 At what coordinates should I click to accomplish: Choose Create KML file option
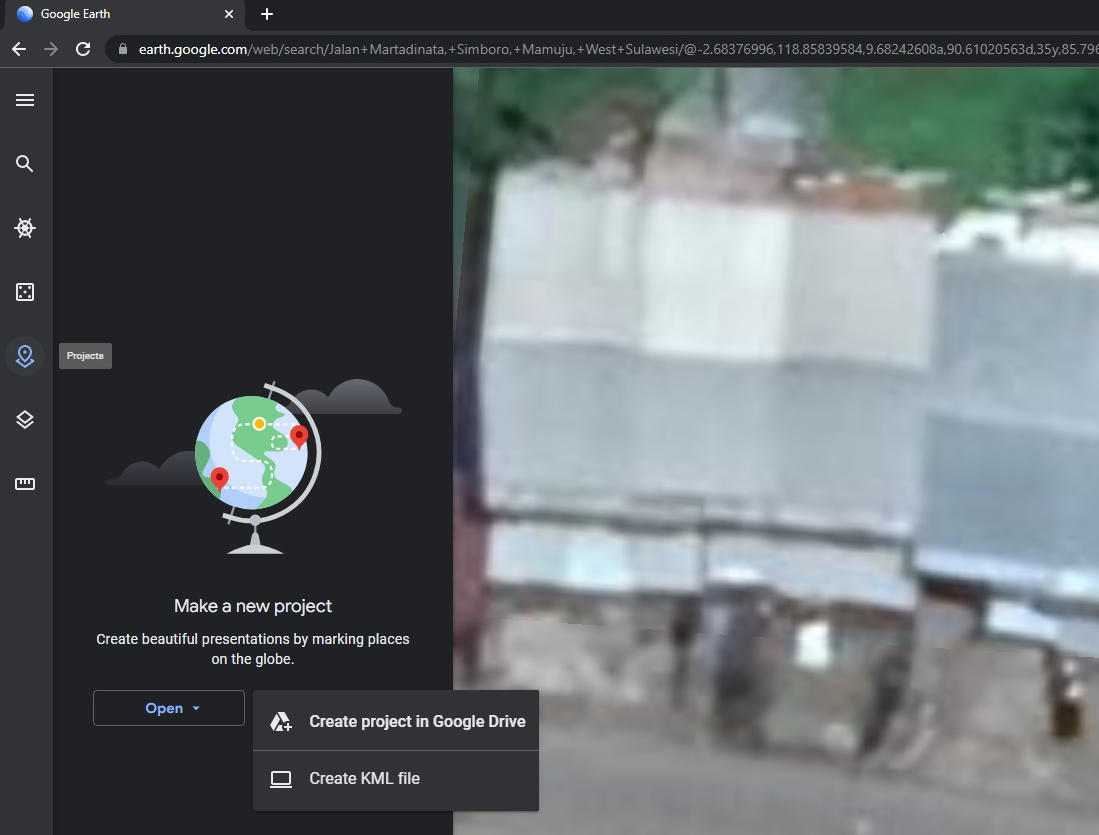pos(396,779)
